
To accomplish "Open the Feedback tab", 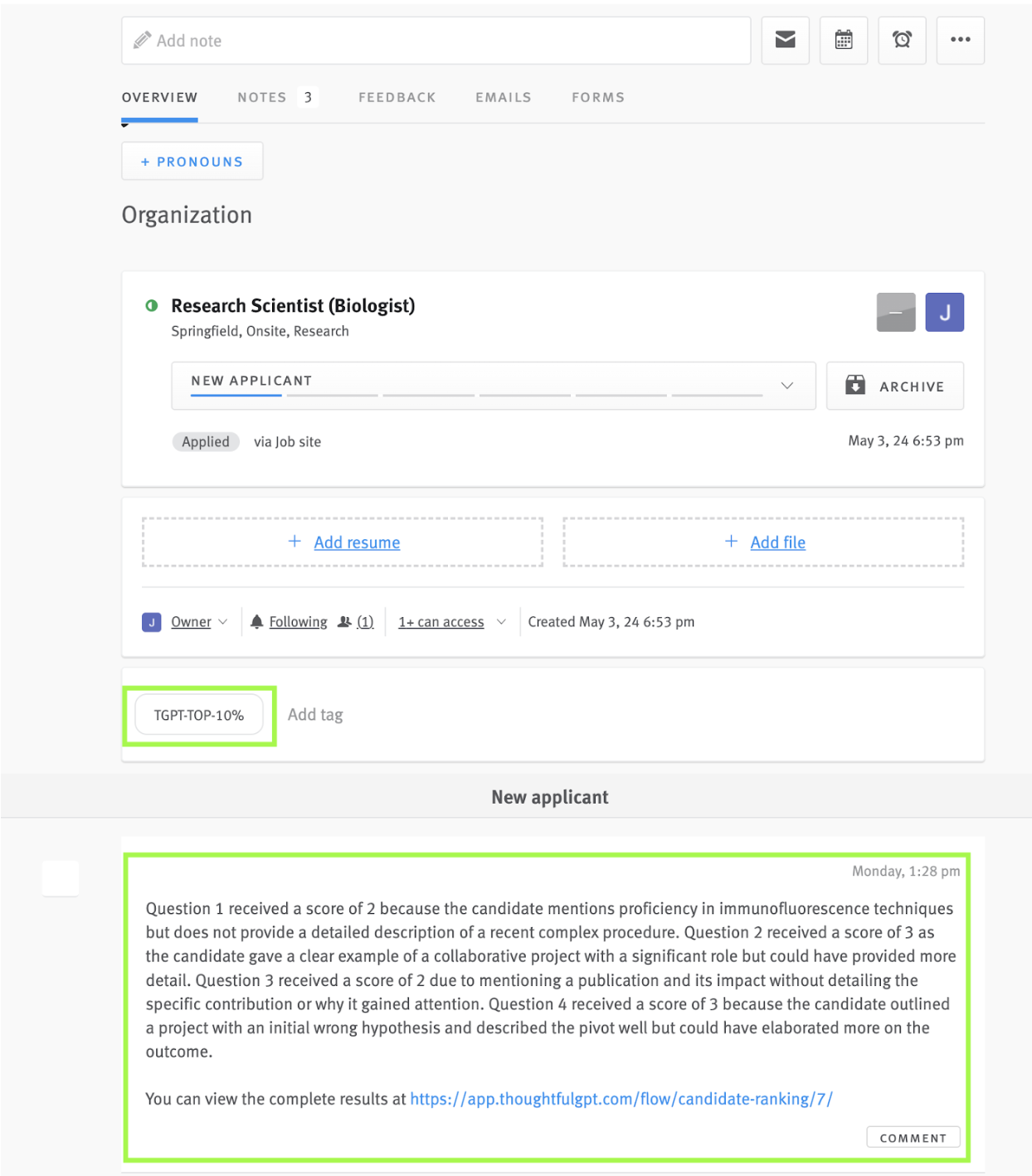I will tap(397, 97).
